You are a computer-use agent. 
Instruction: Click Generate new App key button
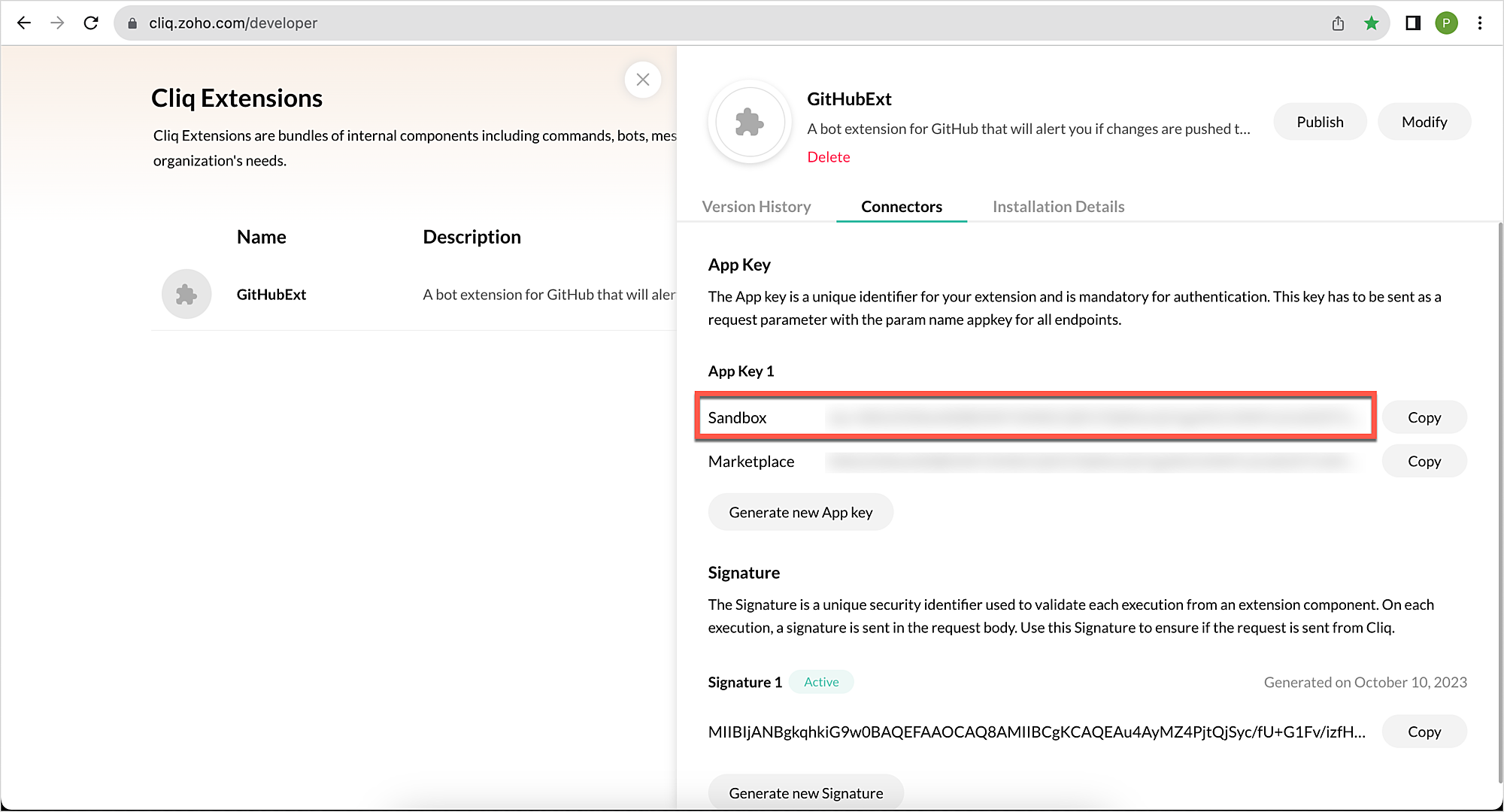800,512
